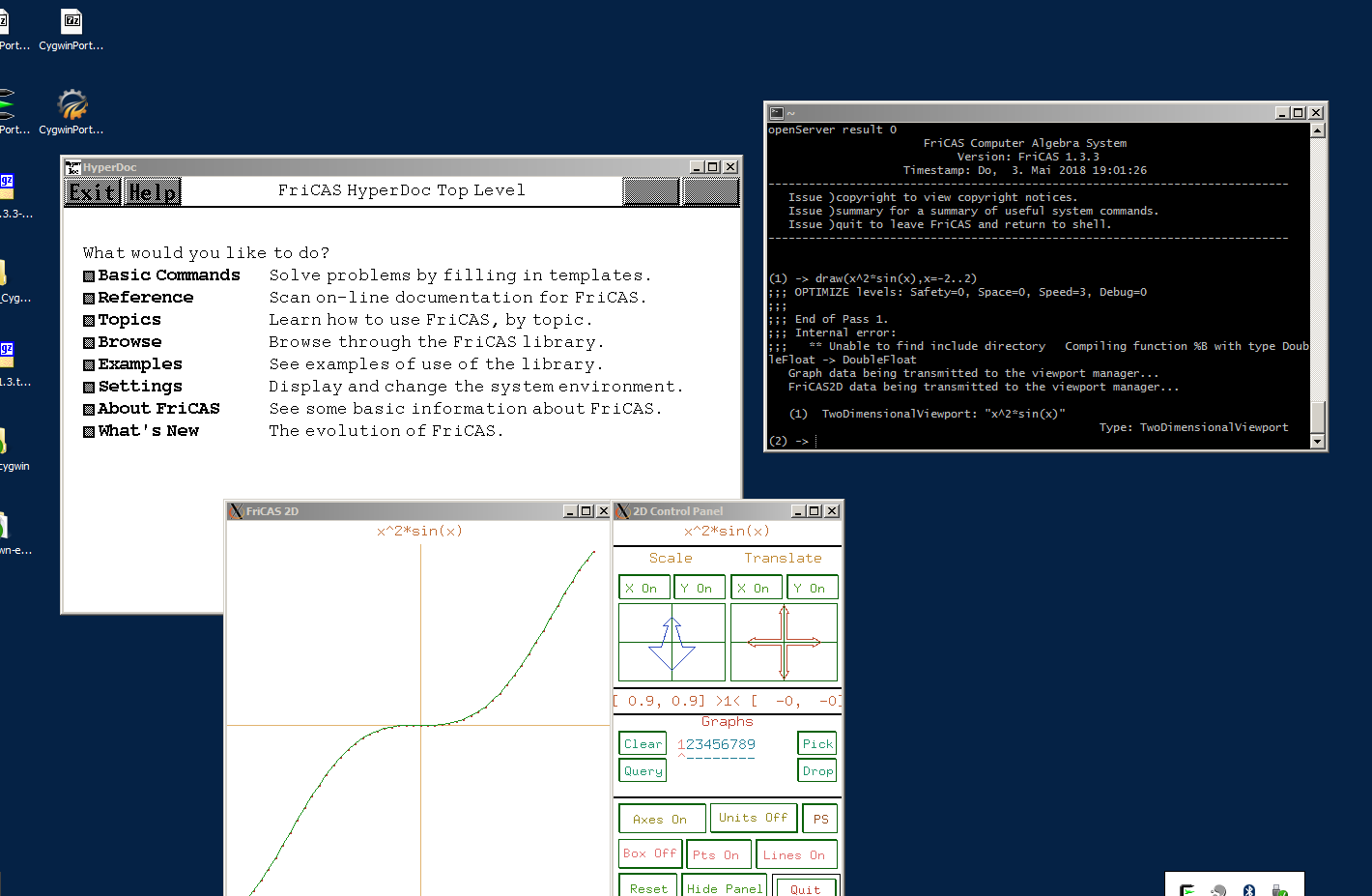Open the CygwinPort 7z archive desktop icon
This screenshot has width=1372, height=896.
tap(71, 29)
